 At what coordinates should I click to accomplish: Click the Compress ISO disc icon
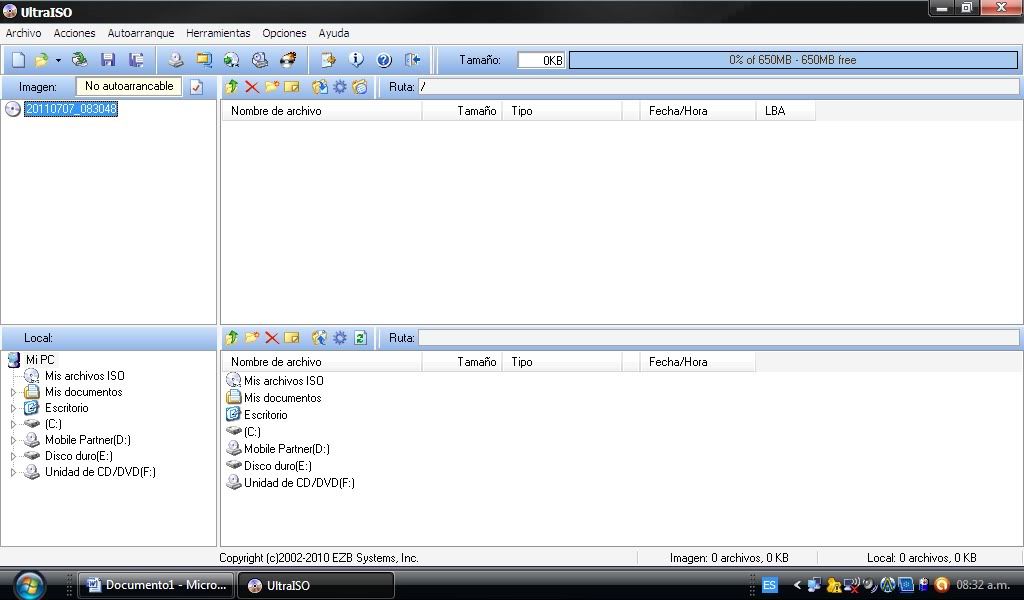coord(231,60)
